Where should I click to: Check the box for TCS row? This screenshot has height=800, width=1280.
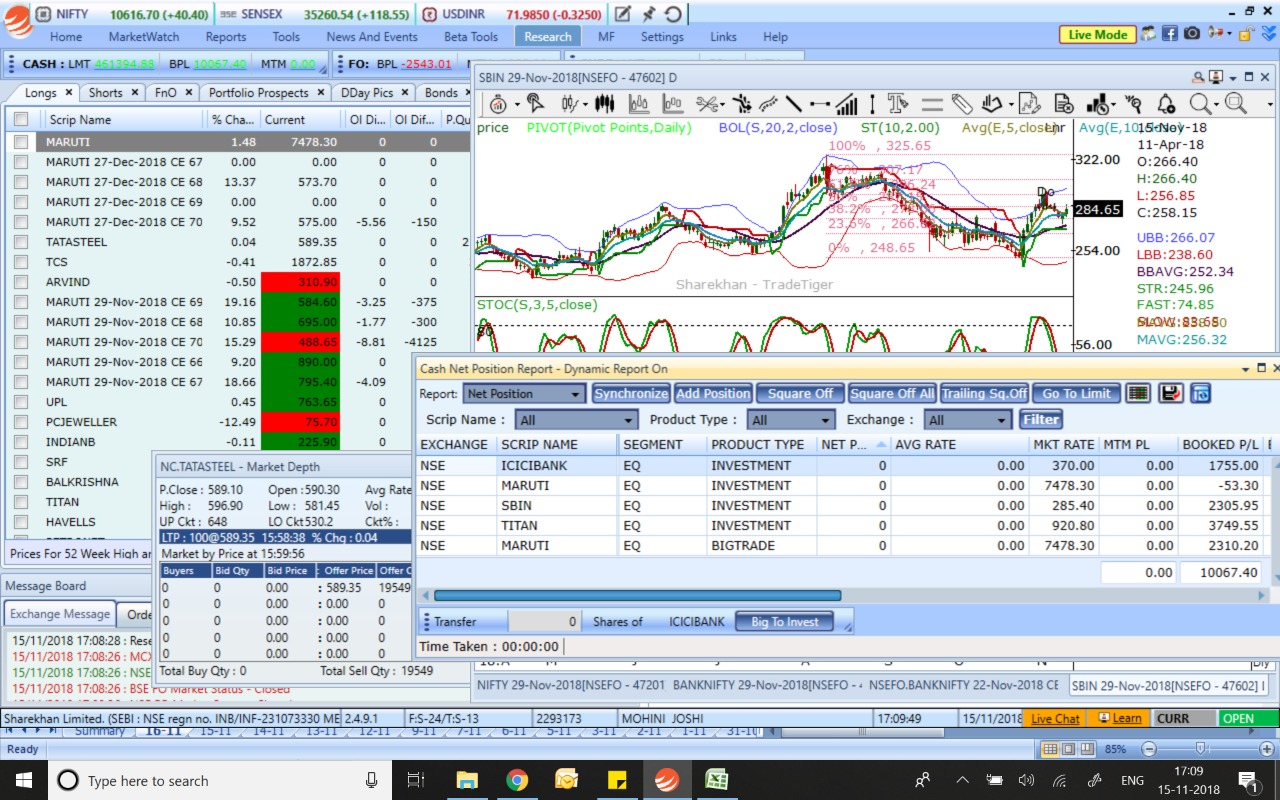(21, 262)
